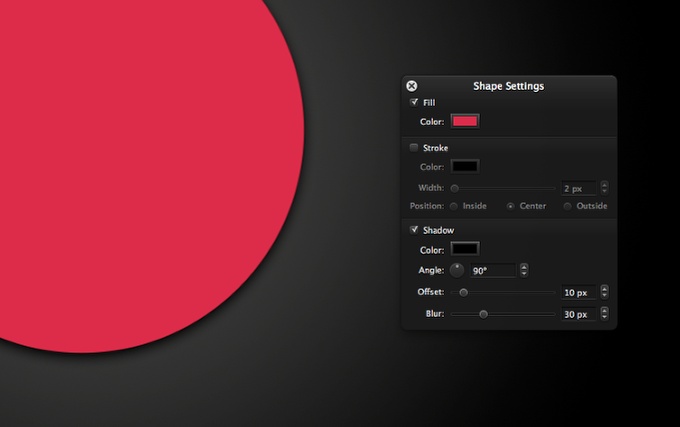Select the Outside stroke position
This screenshot has height=427, width=680.
pyautogui.click(x=568, y=206)
